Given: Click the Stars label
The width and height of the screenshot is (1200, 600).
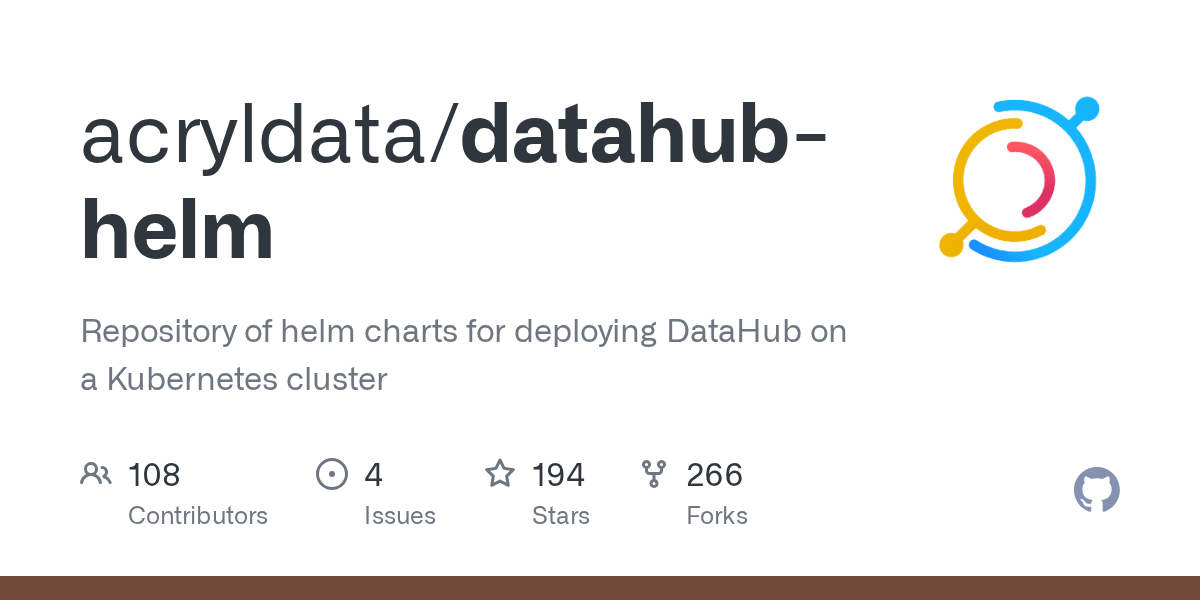Looking at the screenshot, I should [x=560, y=516].
